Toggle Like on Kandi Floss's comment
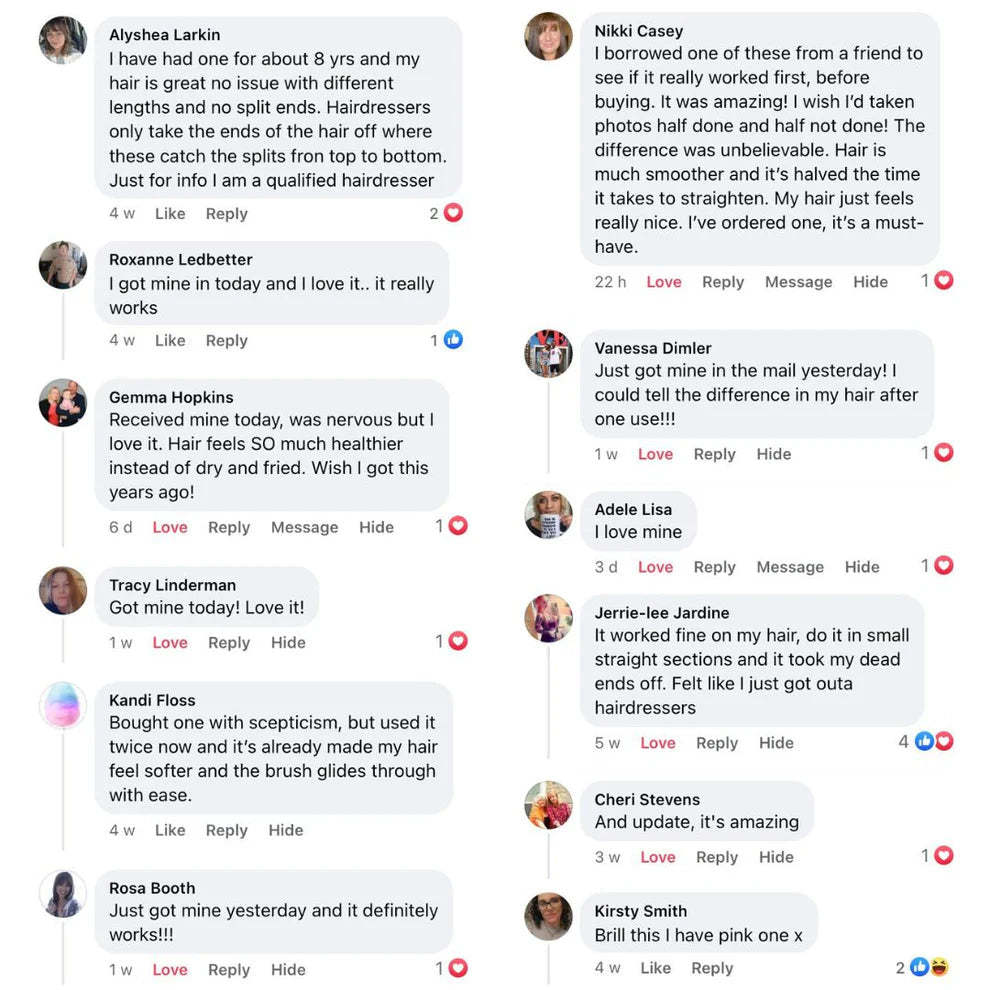This screenshot has height=990, width=990. 170,830
